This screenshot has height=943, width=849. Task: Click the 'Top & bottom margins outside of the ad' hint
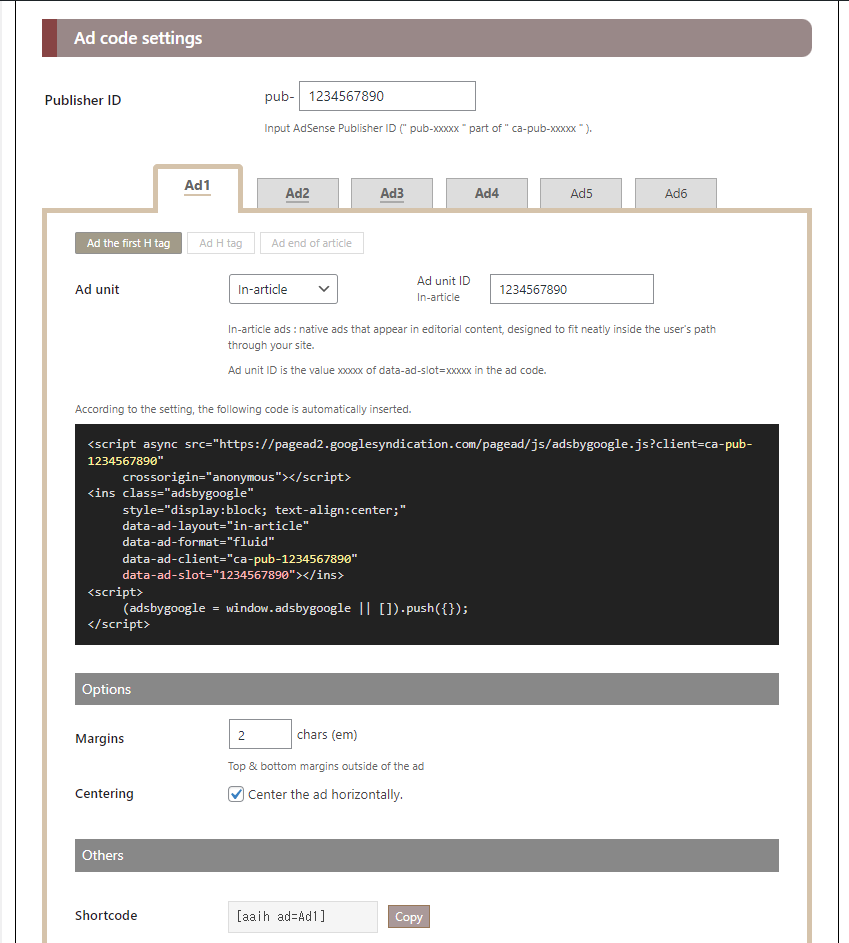(326, 766)
